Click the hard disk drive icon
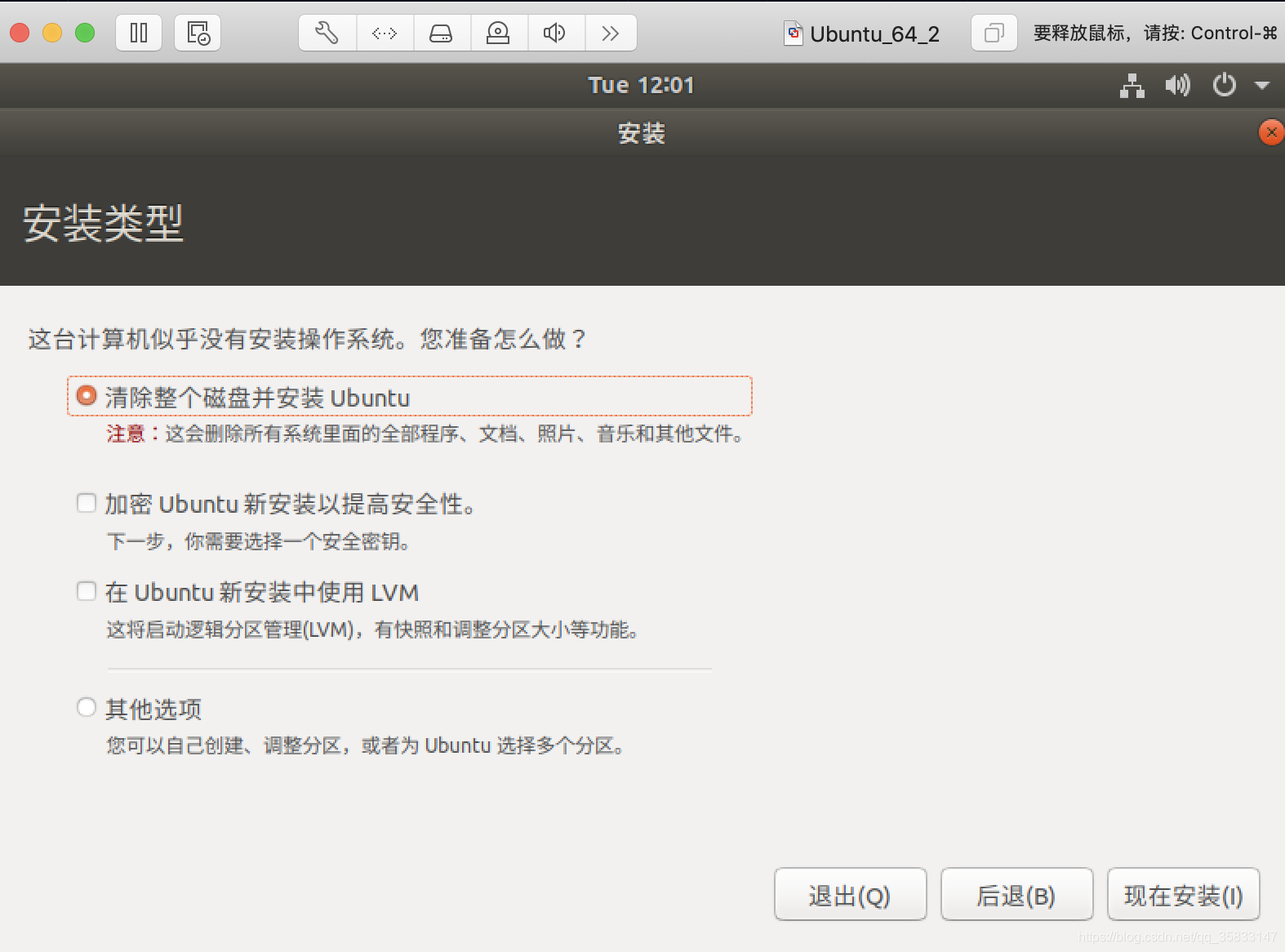The width and height of the screenshot is (1285, 952). (442, 33)
